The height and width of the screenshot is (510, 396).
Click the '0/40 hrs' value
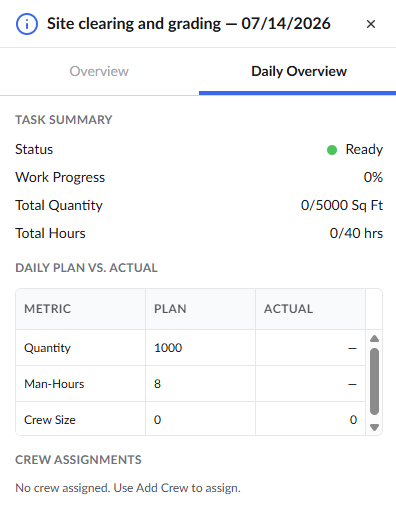[356, 233]
